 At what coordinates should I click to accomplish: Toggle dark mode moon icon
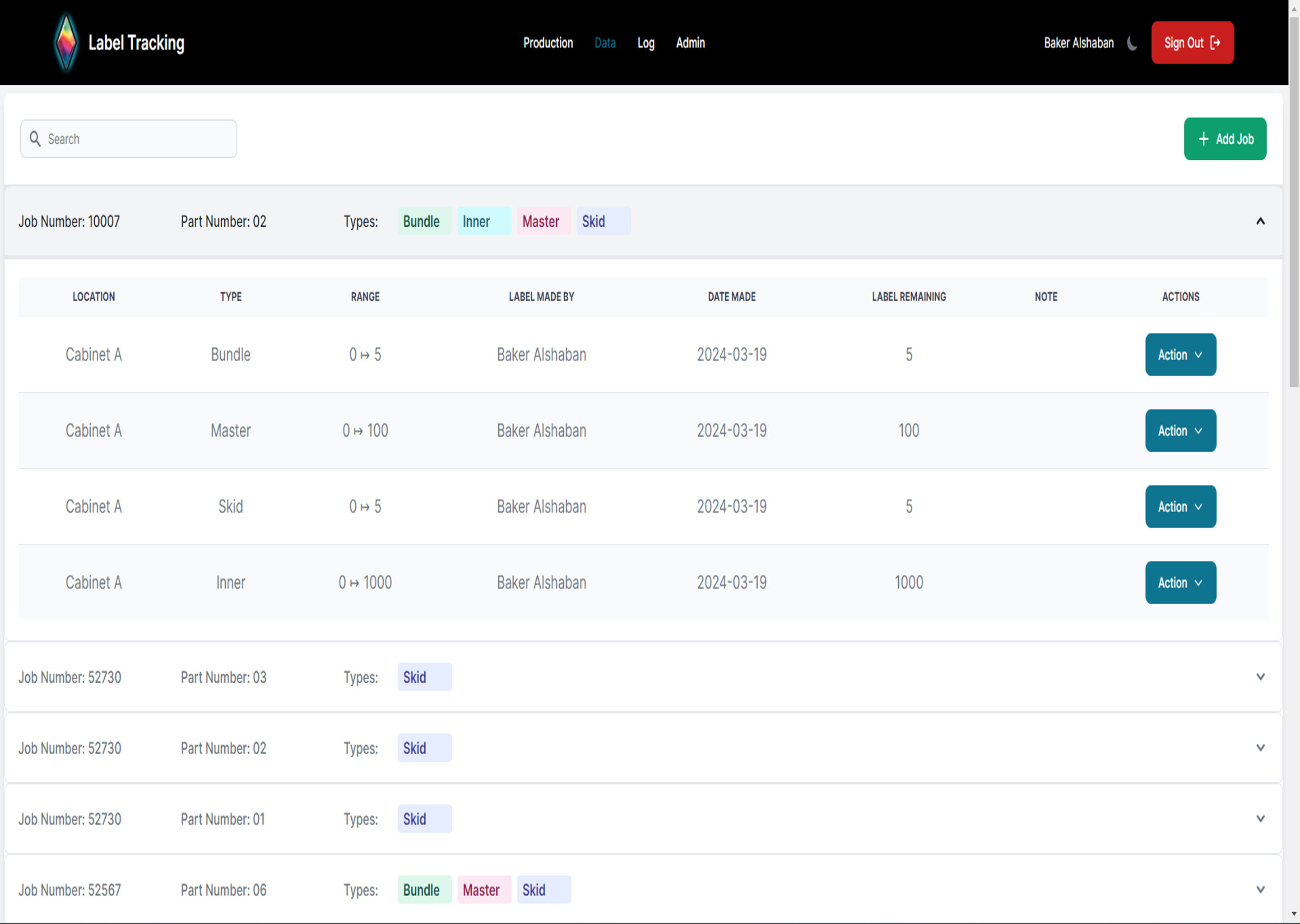point(1132,43)
